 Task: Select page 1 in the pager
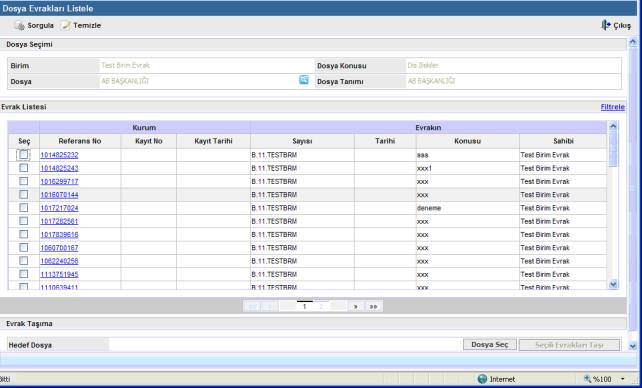click(304, 306)
